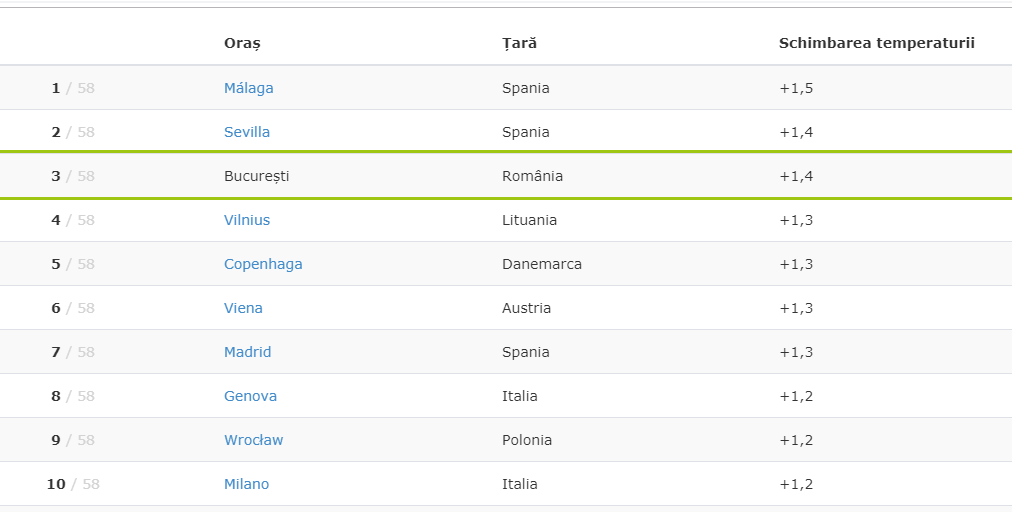Click rank 1 / 58 cell
The width and height of the screenshot is (1012, 512).
[x=73, y=88]
